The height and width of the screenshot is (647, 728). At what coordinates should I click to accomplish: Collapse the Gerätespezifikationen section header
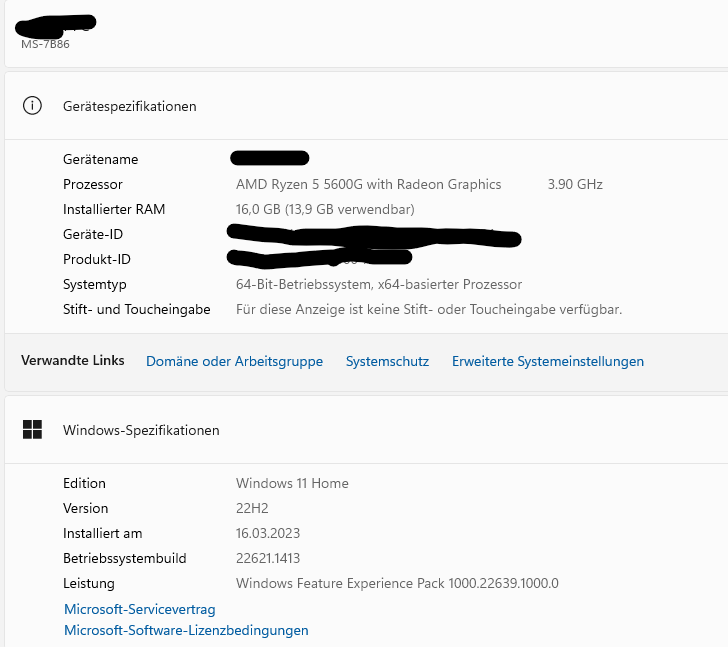tap(366, 106)
